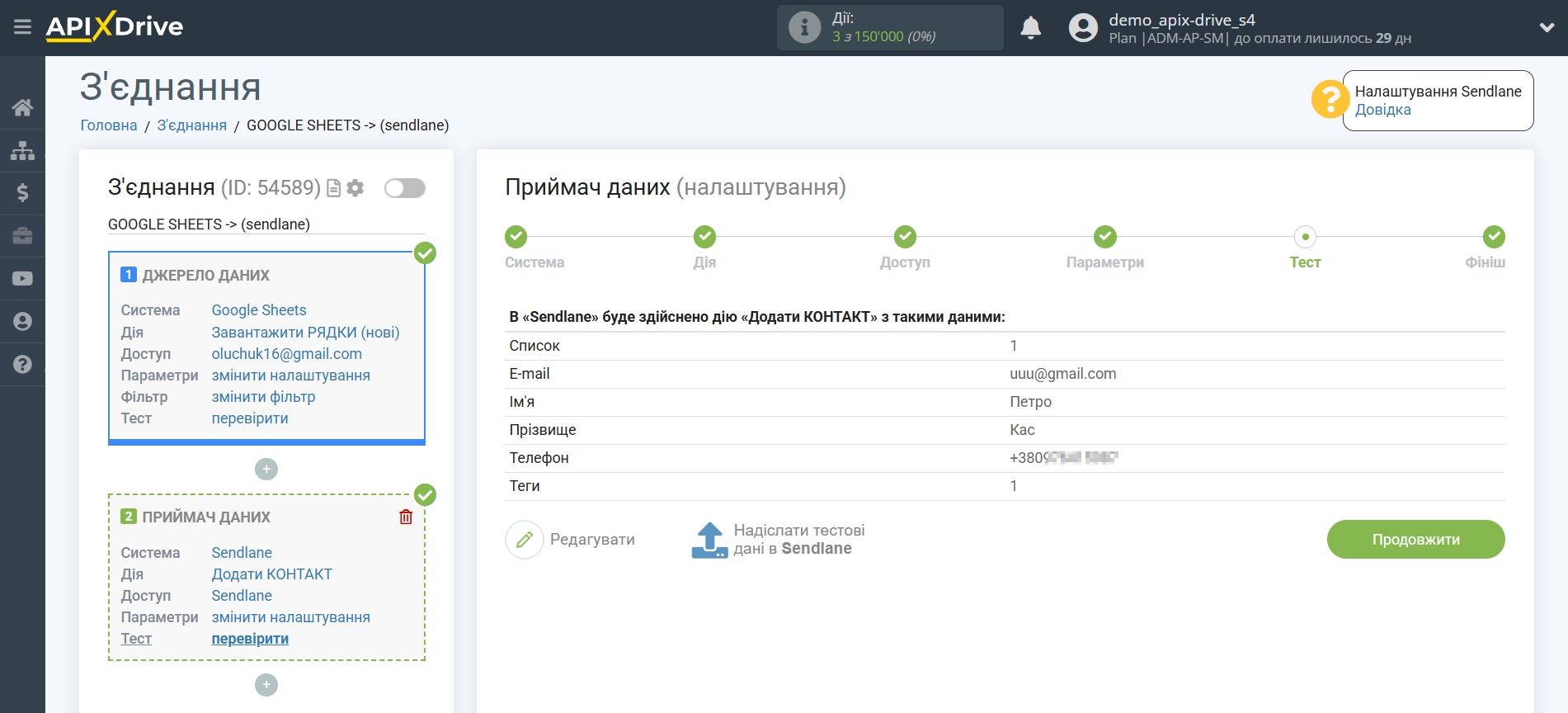The image size is (1568, 713).
Task: Open the hamburger menu
Action: pos(22,27)
